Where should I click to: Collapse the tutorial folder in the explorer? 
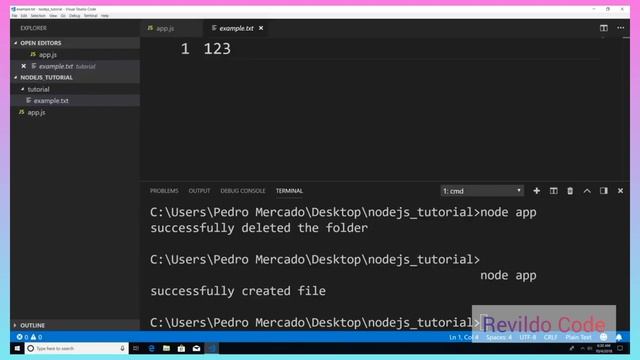tap(38, 89)
